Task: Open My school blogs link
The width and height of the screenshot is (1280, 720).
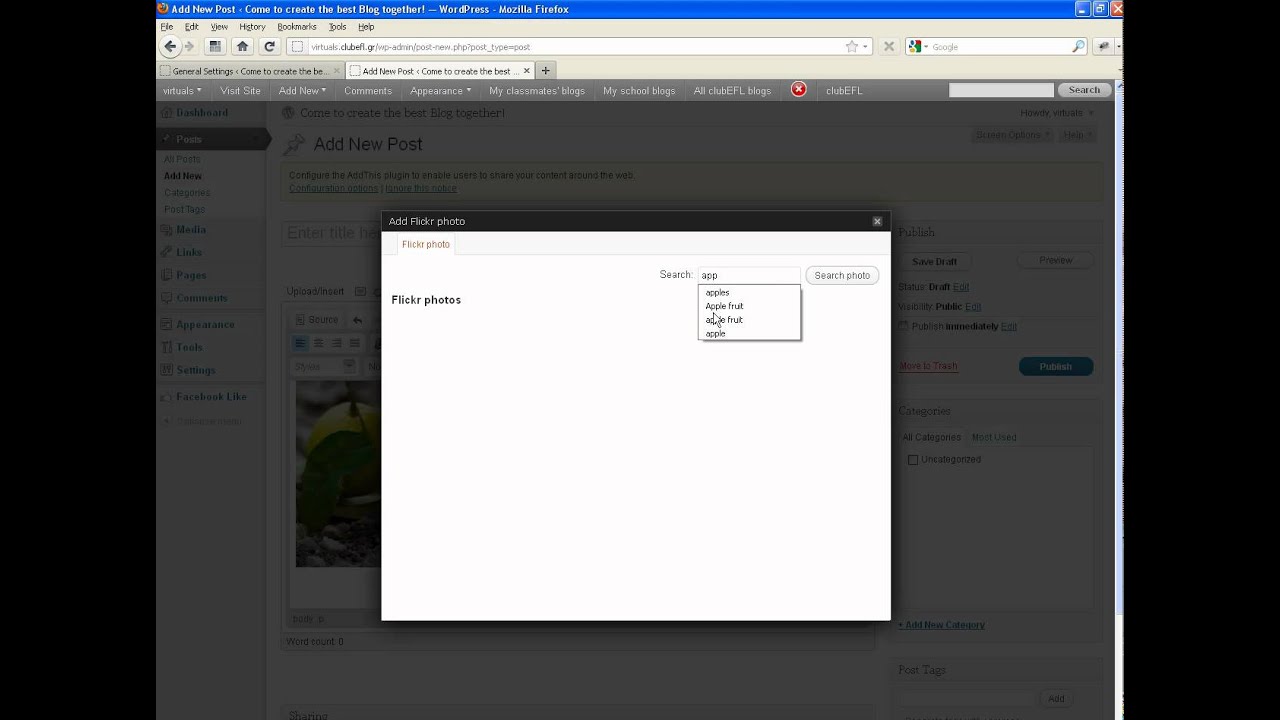Action: pos(639,90)
